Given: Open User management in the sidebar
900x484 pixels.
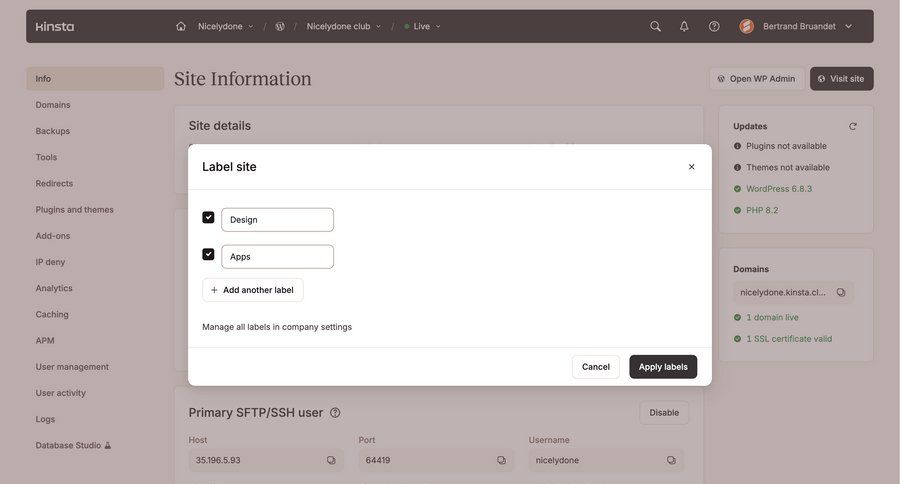Looking at the screenshot, I should (x=72, y=367).
